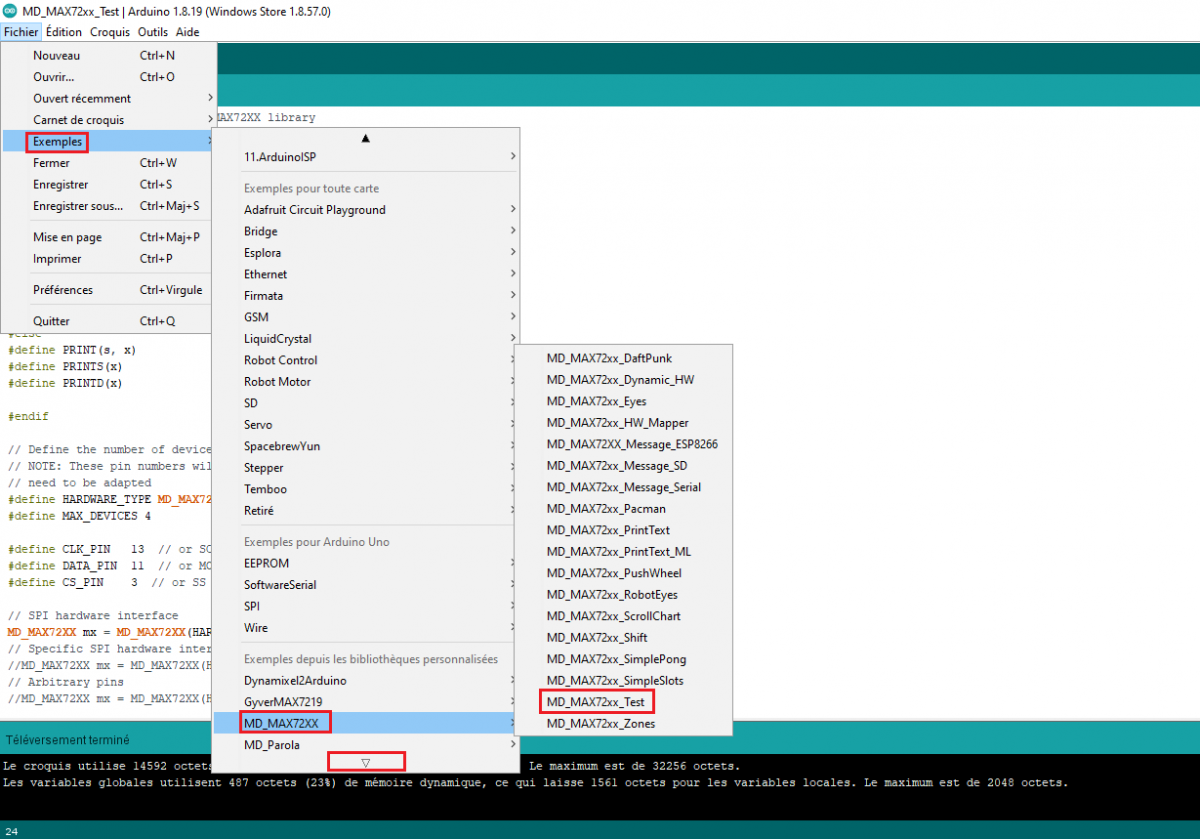Expand the Bridge examples submenu
The height and width of the screenshot is (839, 1200).
[365, 232]
